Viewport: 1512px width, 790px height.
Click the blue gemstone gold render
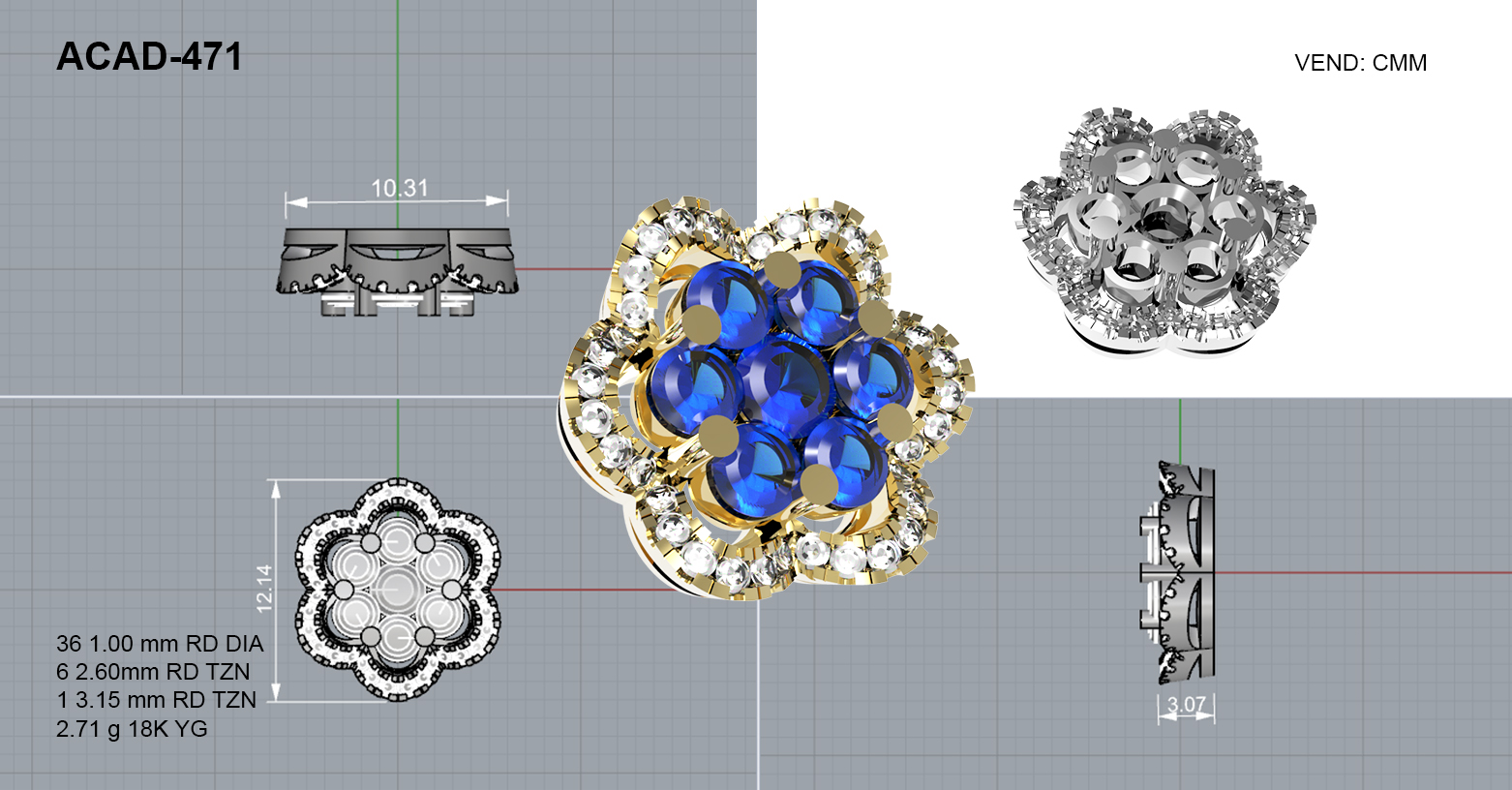[x=767, y=399]
